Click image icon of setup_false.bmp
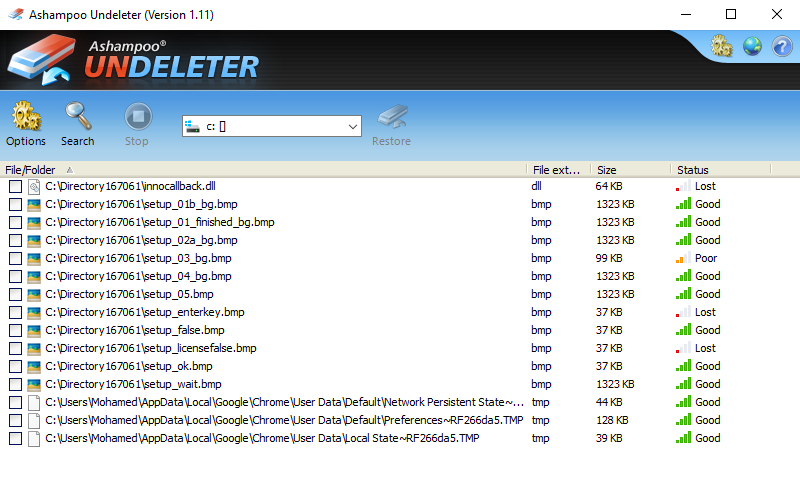 tap(34, 331)
